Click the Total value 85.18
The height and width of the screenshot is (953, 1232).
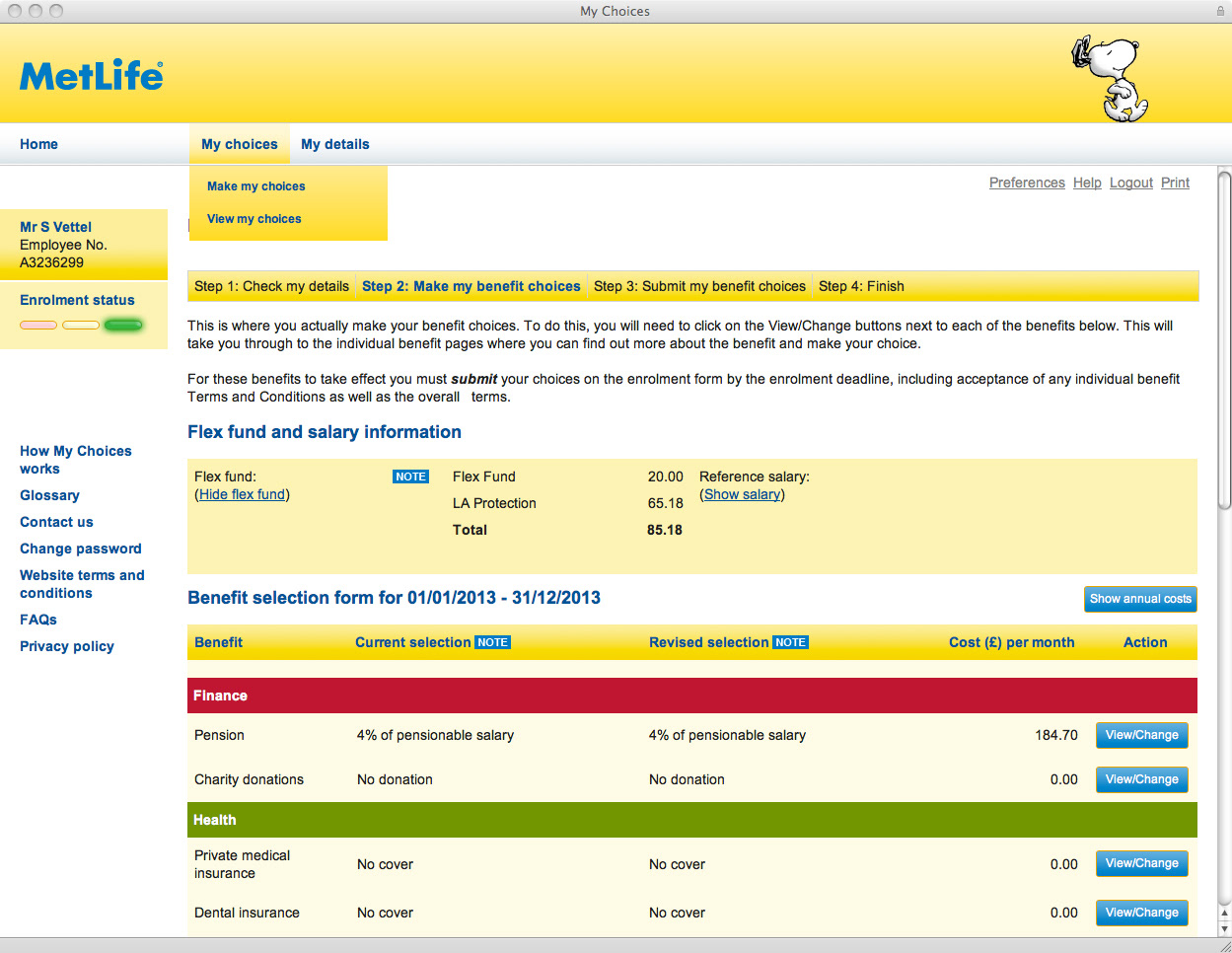tap(665, 530)
